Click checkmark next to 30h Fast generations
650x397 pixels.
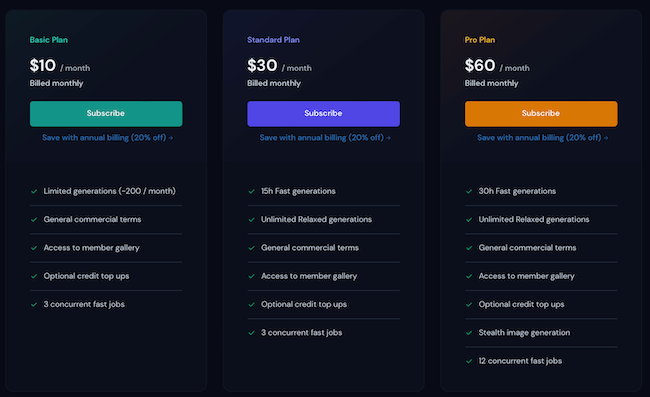click(469, 191)
